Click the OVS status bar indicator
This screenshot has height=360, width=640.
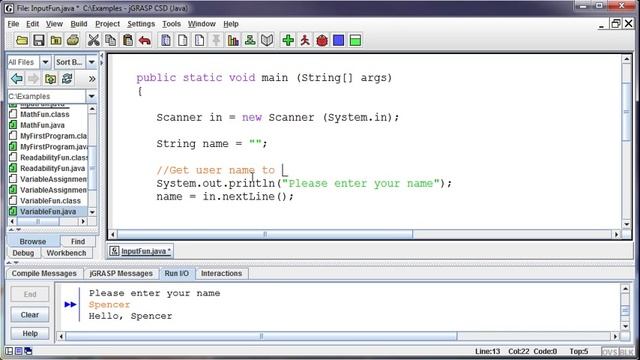(x=609, y=351)
